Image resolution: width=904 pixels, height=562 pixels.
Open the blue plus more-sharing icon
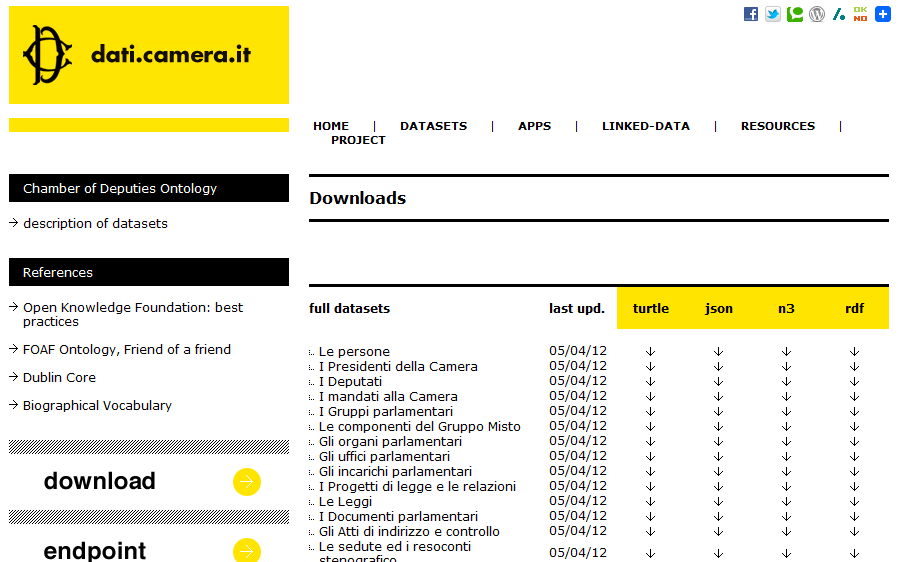882,14
